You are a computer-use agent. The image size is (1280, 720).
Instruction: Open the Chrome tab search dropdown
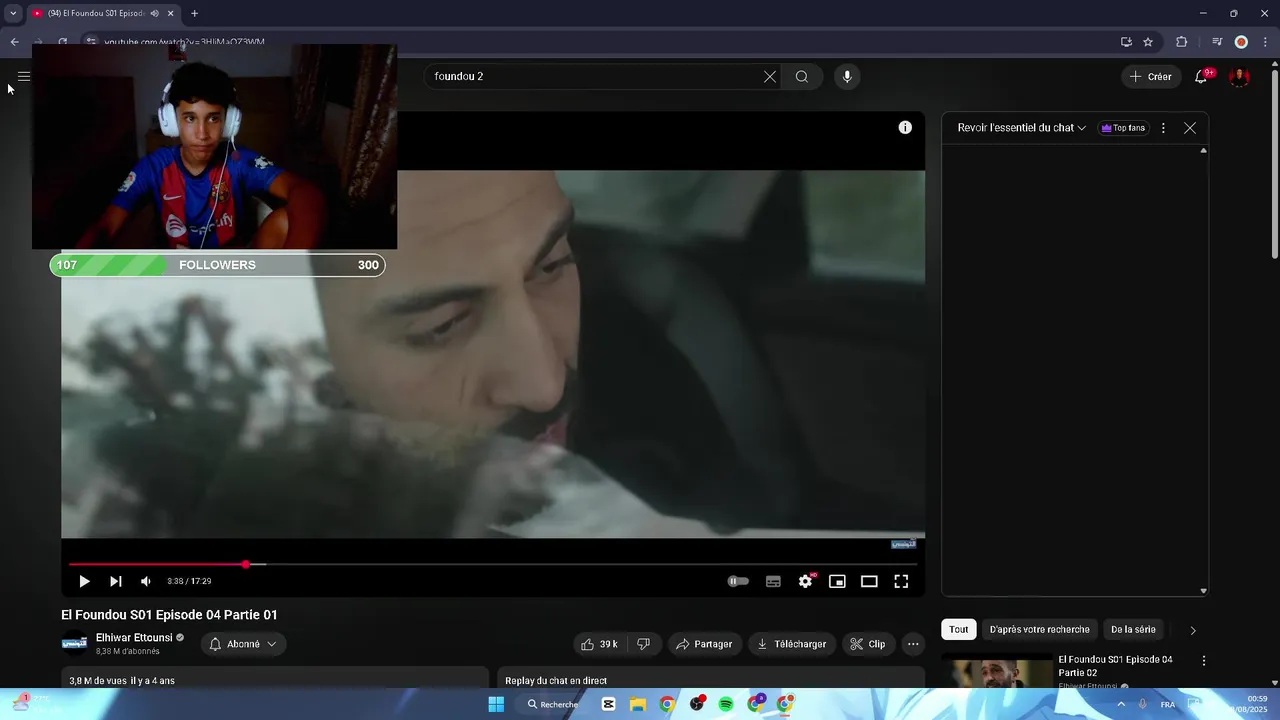pyautogui.click(x=13, y=13)
